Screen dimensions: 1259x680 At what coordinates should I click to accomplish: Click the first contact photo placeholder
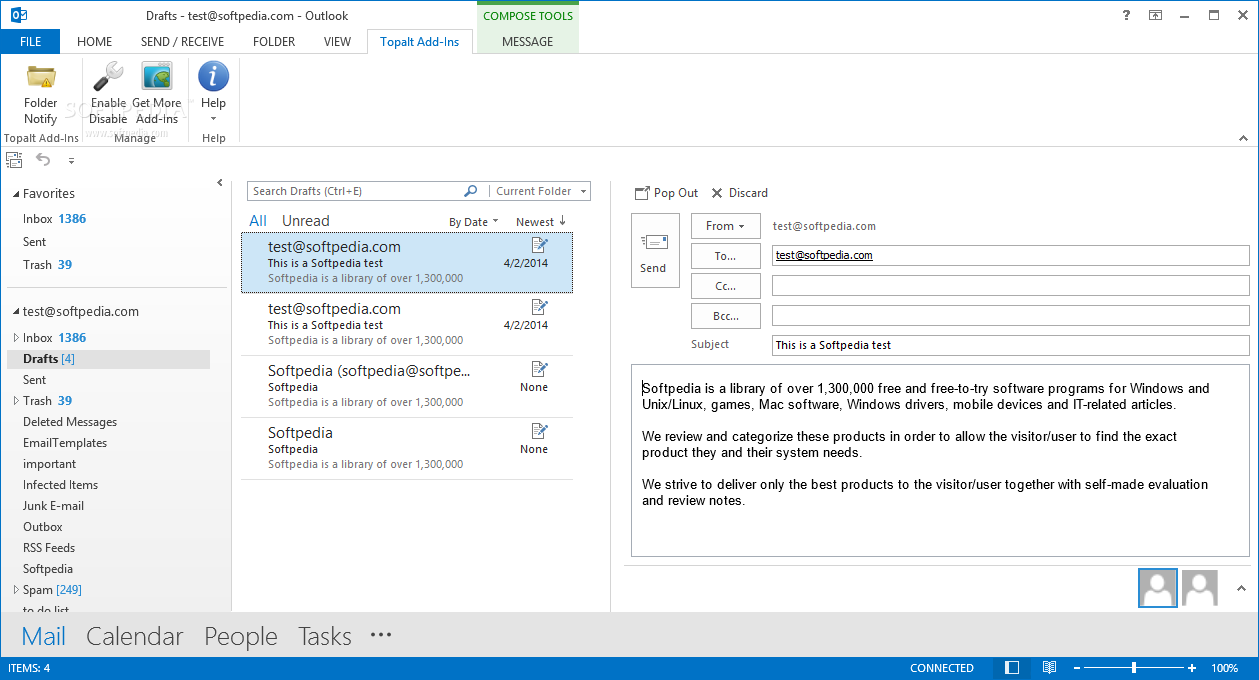point(1158,588)
